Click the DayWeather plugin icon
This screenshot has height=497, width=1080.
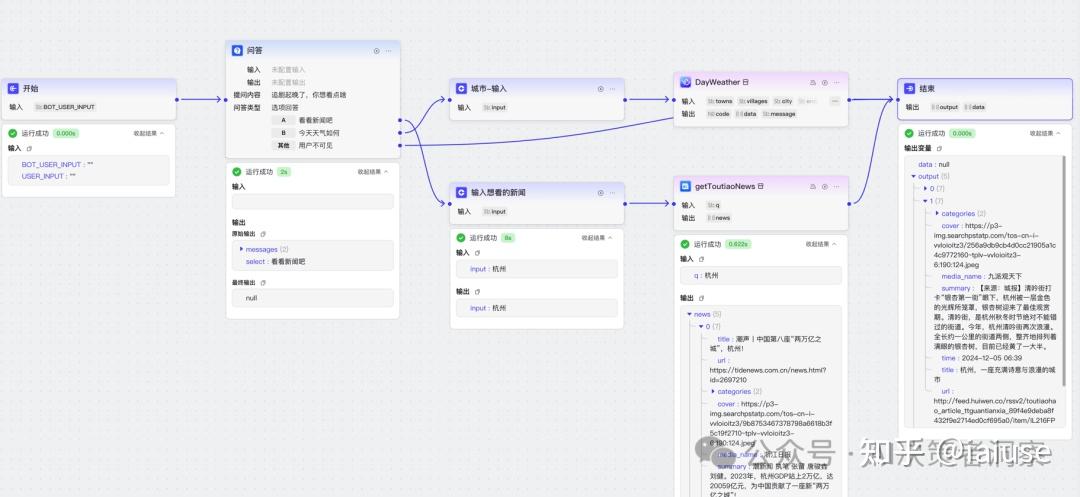tap(685, 82)
